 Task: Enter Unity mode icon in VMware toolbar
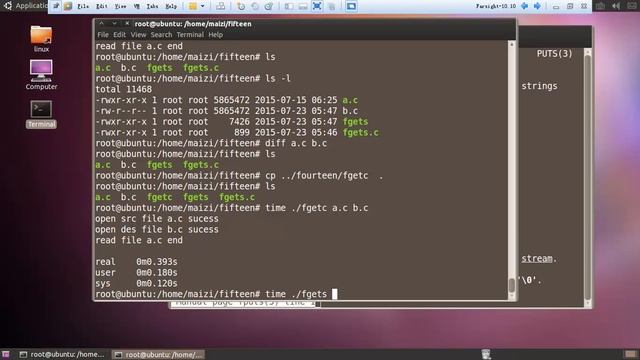click(x=331, y=6)
